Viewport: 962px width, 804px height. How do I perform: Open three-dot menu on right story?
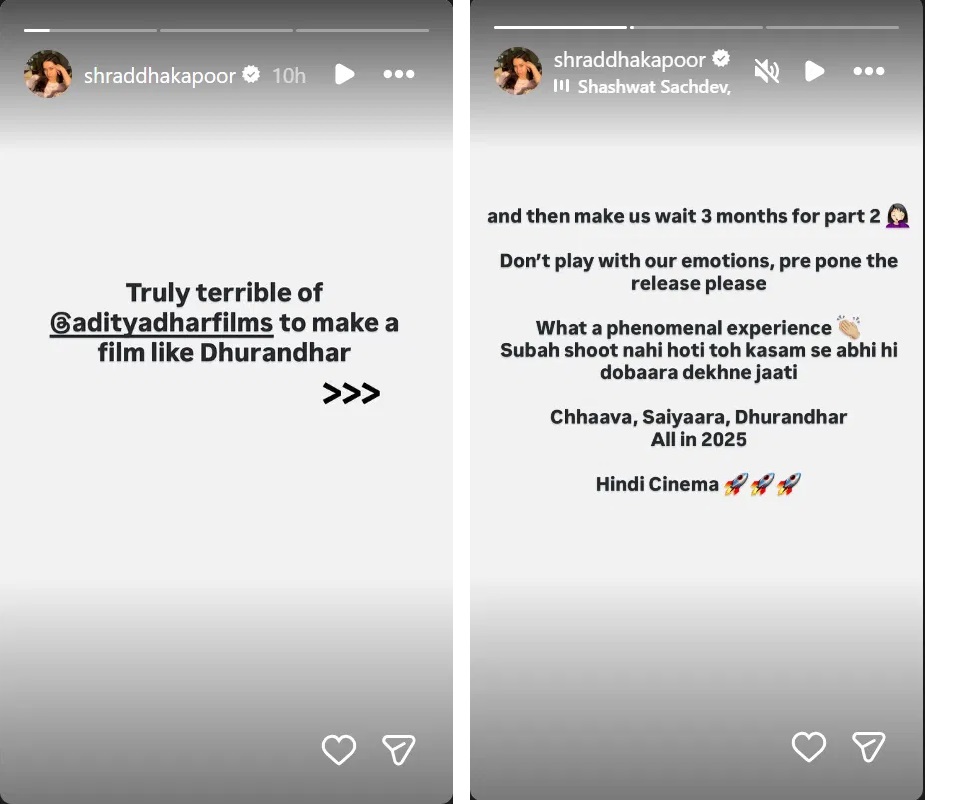868,71
